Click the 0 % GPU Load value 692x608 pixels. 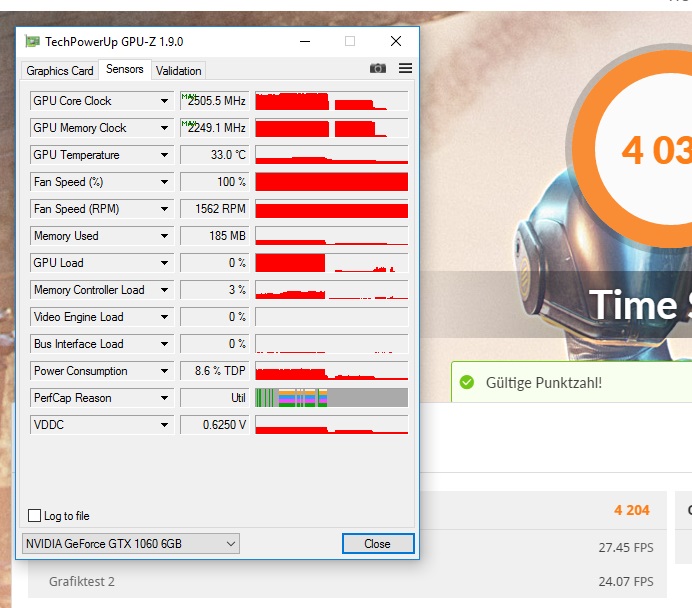(x=214, y=263)
